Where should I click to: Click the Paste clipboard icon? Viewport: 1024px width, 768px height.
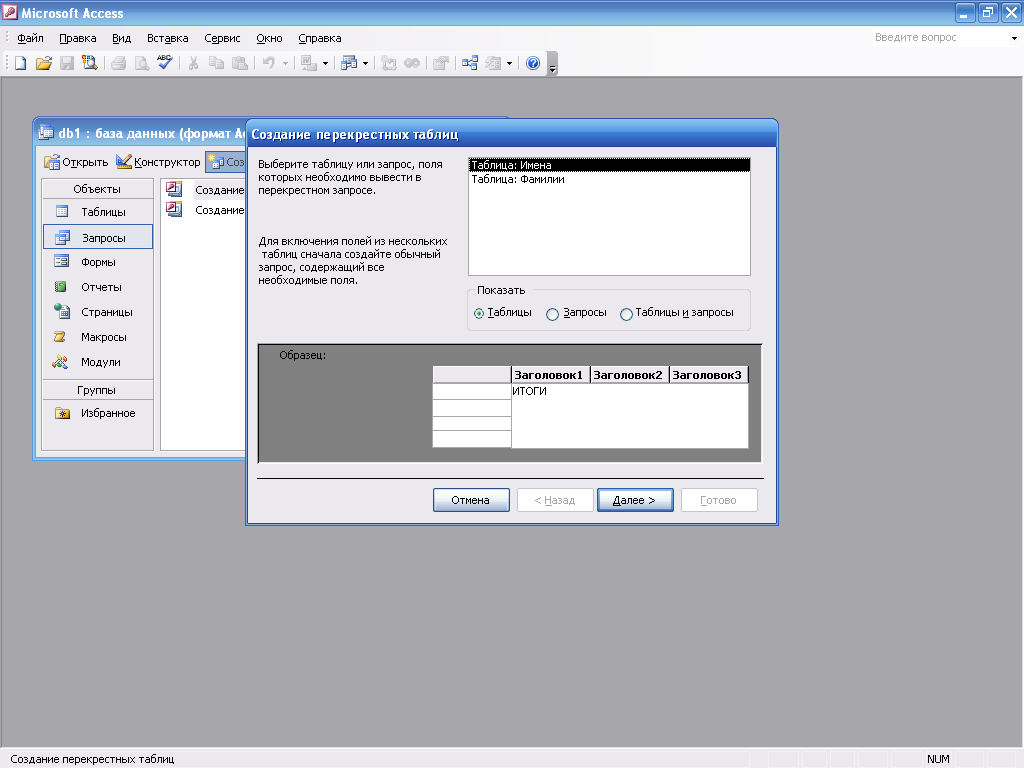pyautogui.click(x=240, y=63)
